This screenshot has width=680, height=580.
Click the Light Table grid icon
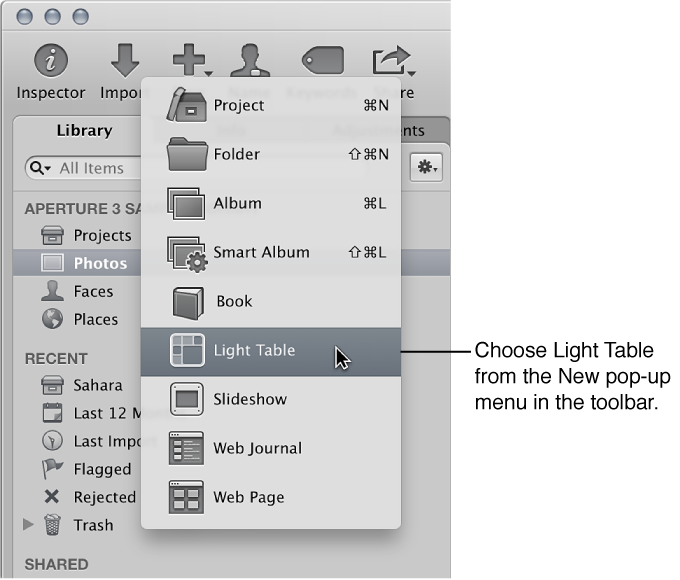click(187, 350)
